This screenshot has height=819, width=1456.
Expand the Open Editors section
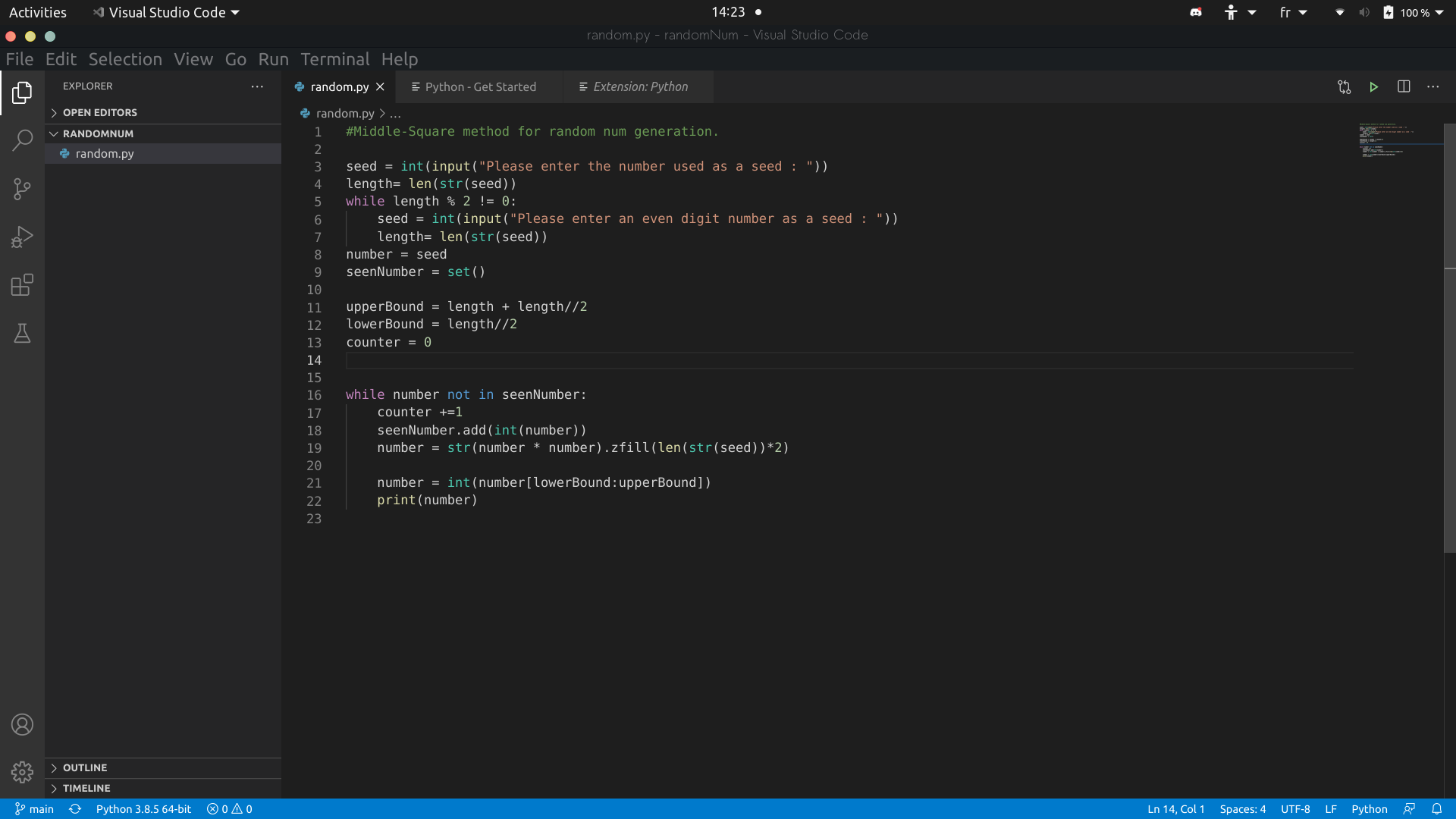(x=99, y=112)
